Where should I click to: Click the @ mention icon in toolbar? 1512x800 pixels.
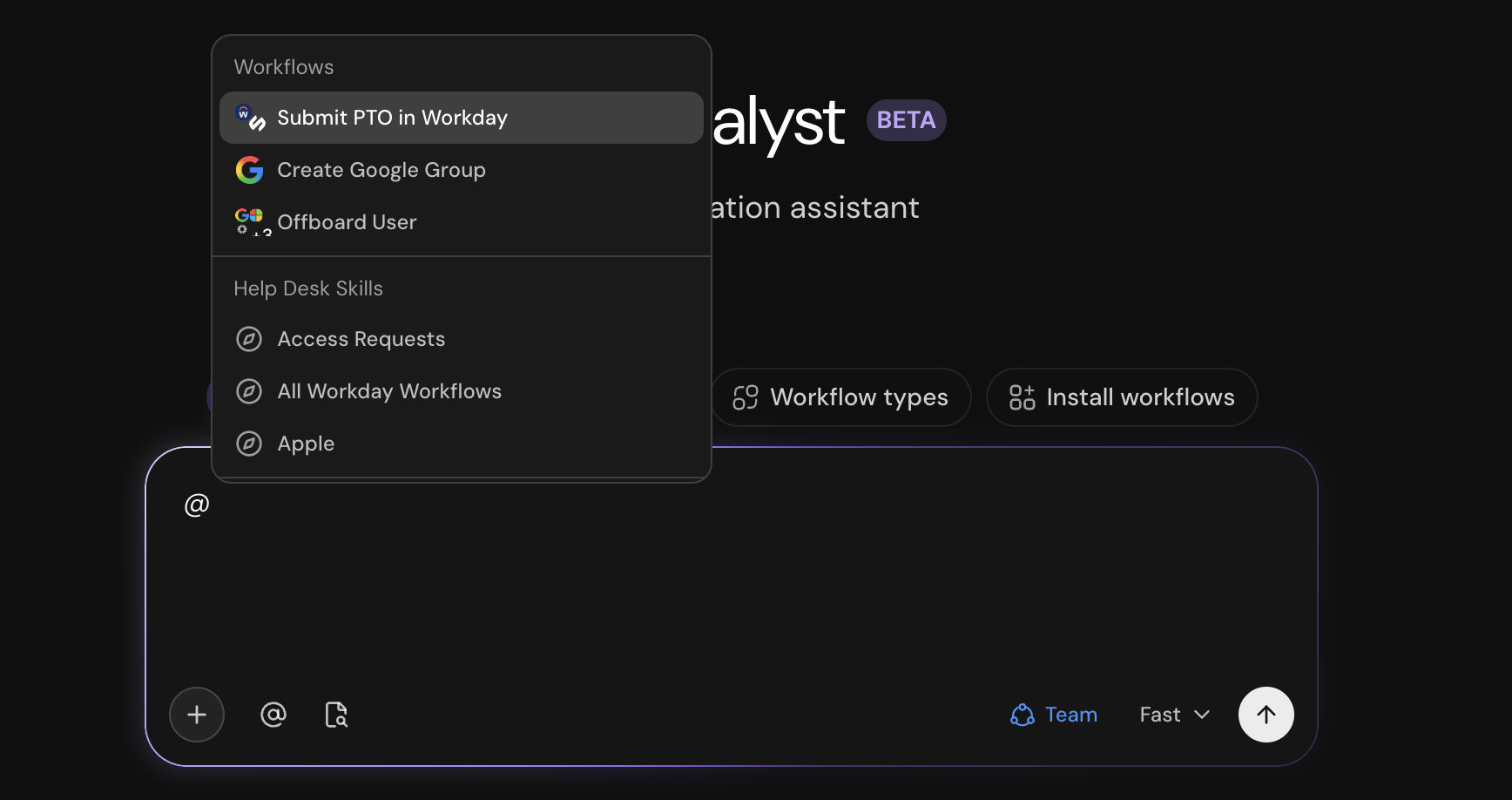coord(273,715)
